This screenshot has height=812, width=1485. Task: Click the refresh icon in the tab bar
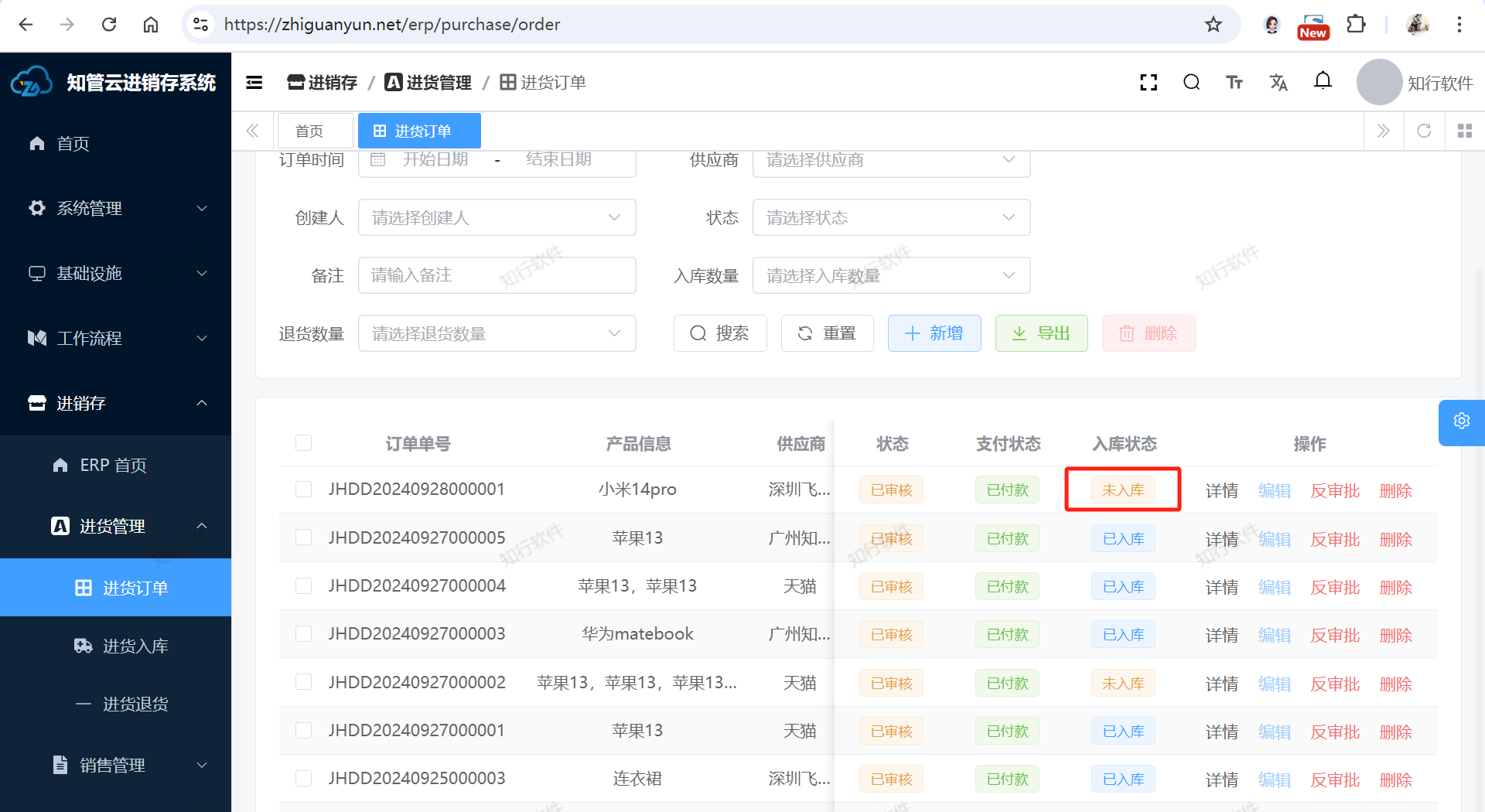(x=1424, y=131)
